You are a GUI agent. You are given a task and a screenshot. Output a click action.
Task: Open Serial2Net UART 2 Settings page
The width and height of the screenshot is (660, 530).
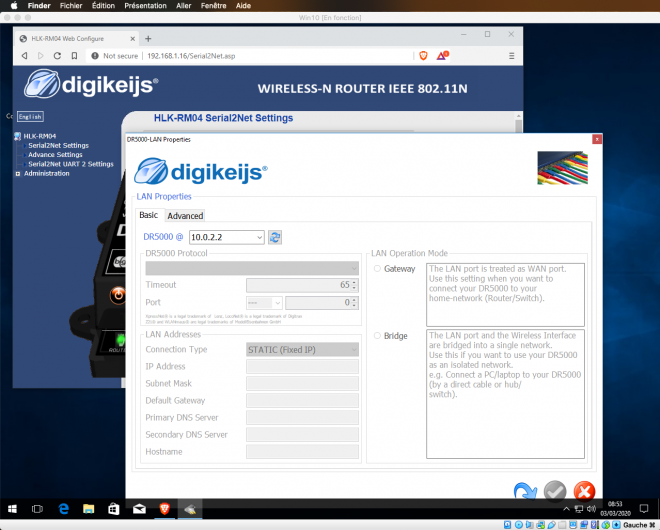[x=71, y=164]
